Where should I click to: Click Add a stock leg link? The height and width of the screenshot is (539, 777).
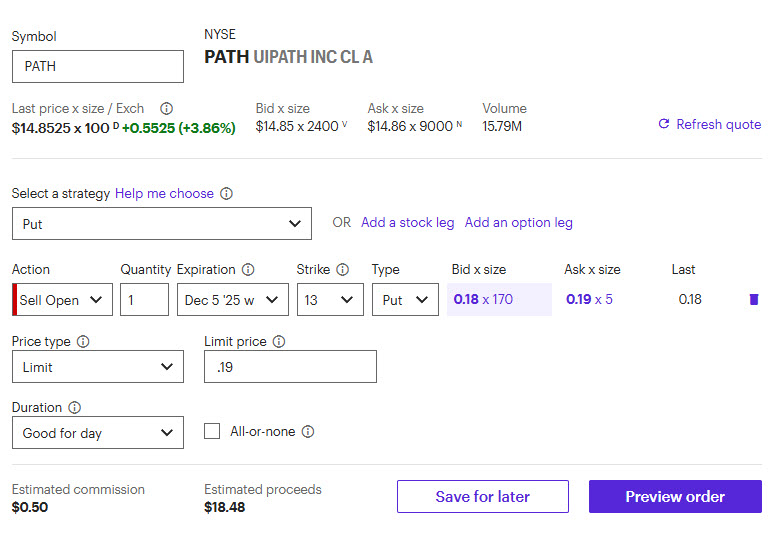pos(407,222)
